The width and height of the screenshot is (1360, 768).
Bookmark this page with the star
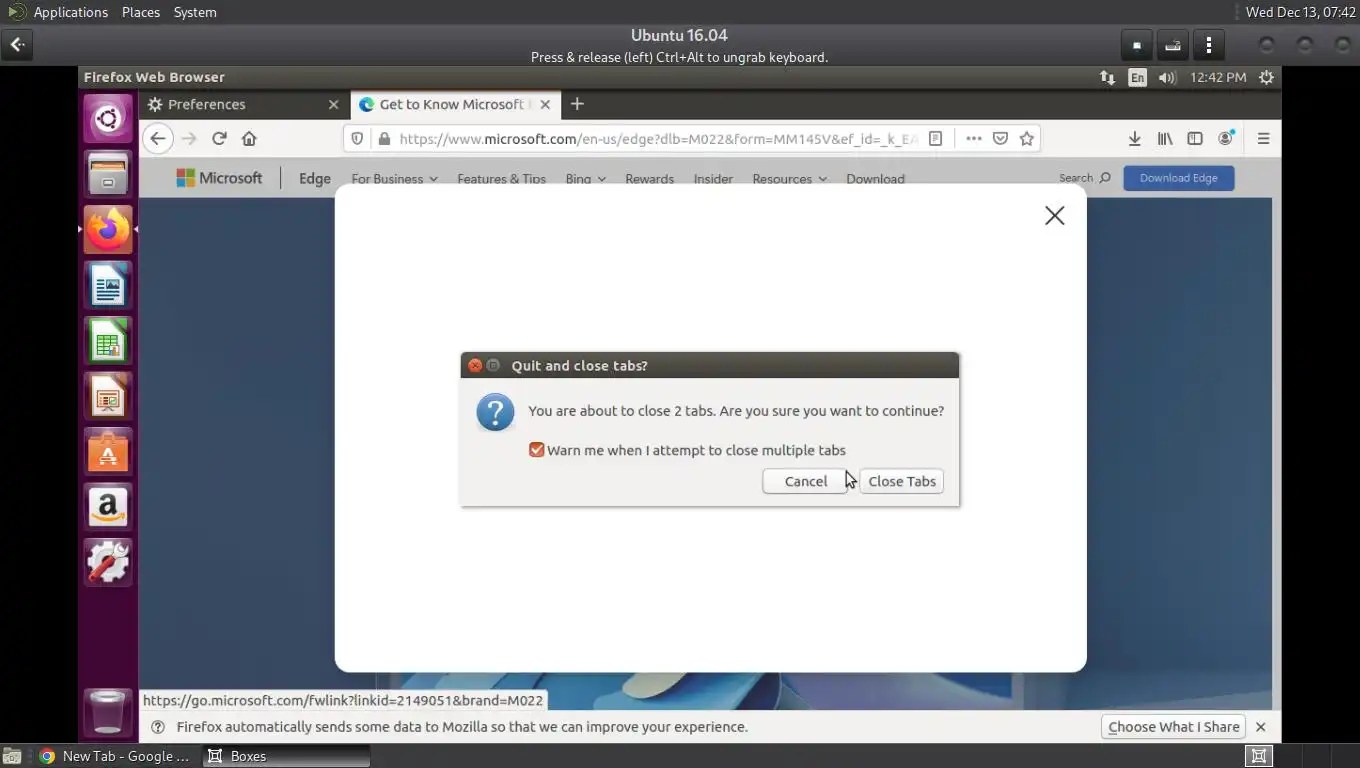pos(1026,139)
